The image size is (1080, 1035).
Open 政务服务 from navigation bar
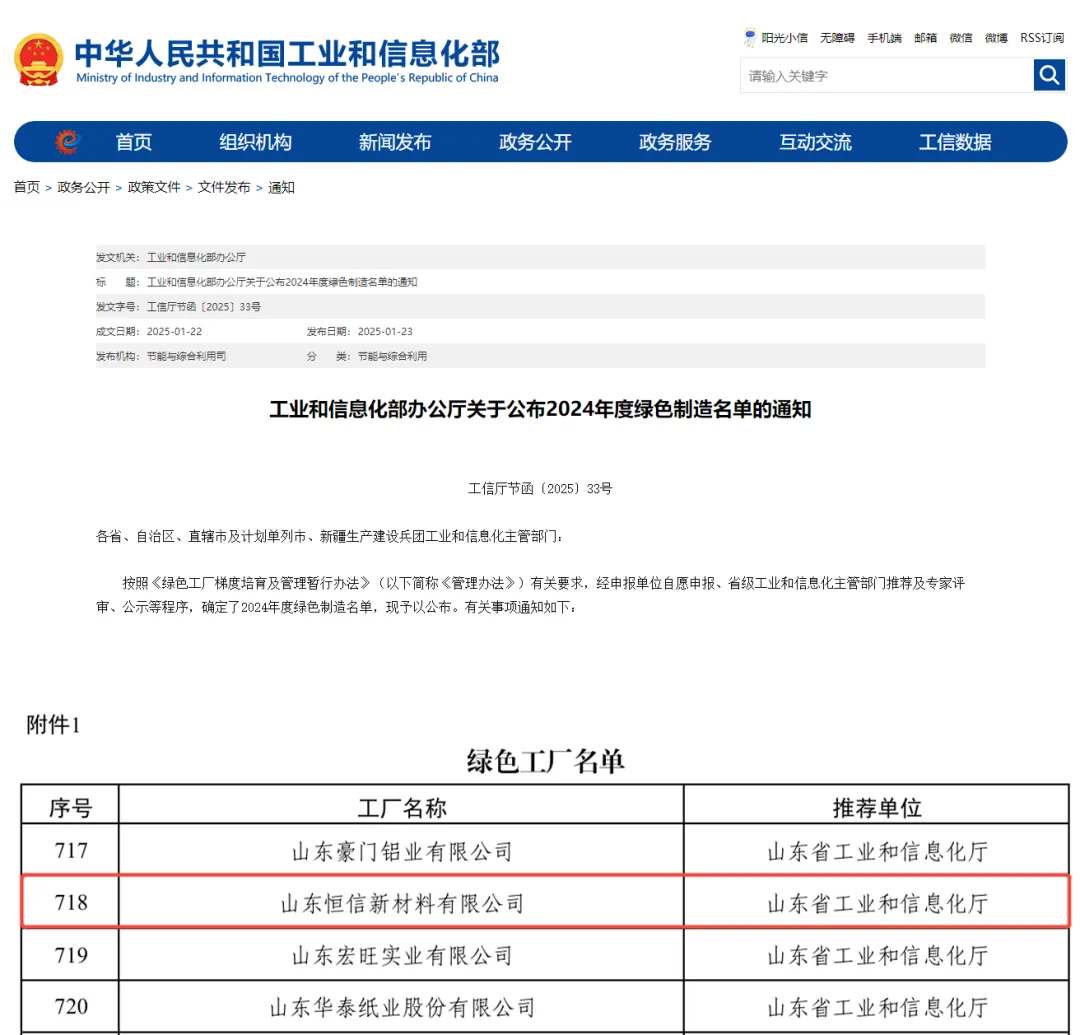click(675, 142)
